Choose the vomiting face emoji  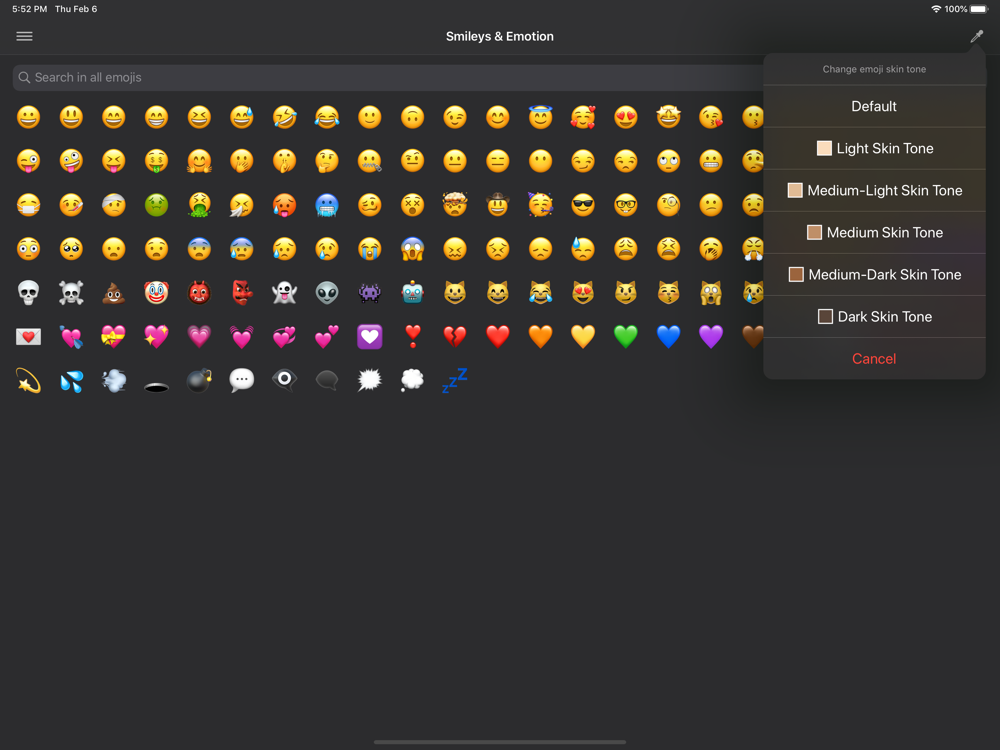[199, 205]
